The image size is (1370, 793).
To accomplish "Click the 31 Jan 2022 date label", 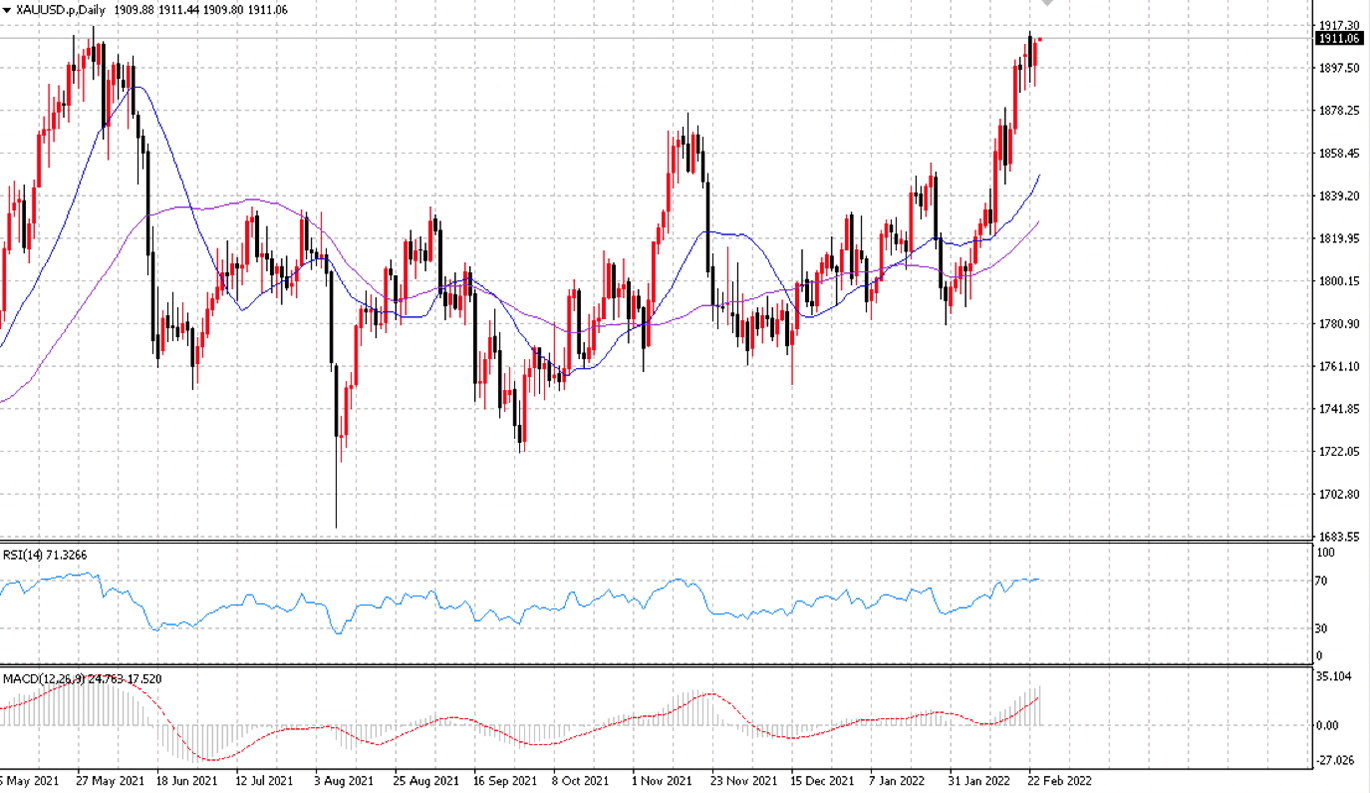I will pyautogui.click(x=978, y=780).
